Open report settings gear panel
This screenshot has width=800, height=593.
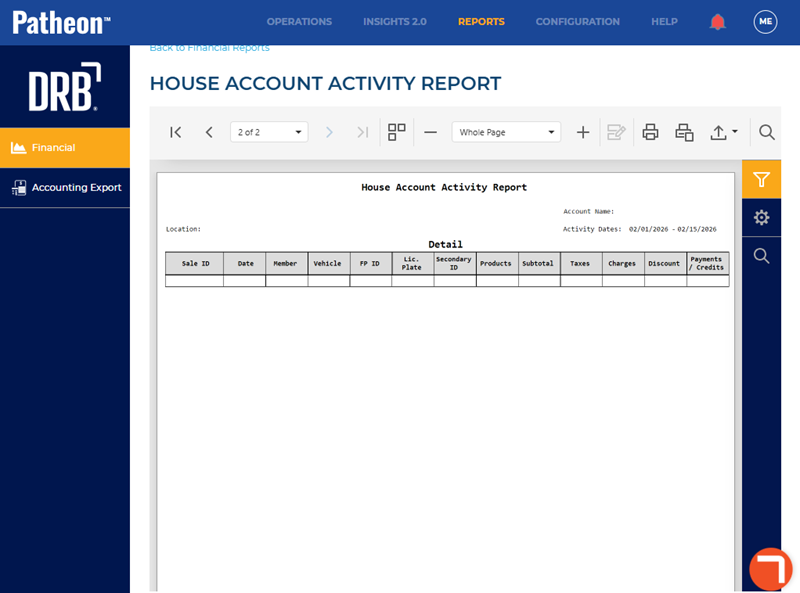point(761,217)
